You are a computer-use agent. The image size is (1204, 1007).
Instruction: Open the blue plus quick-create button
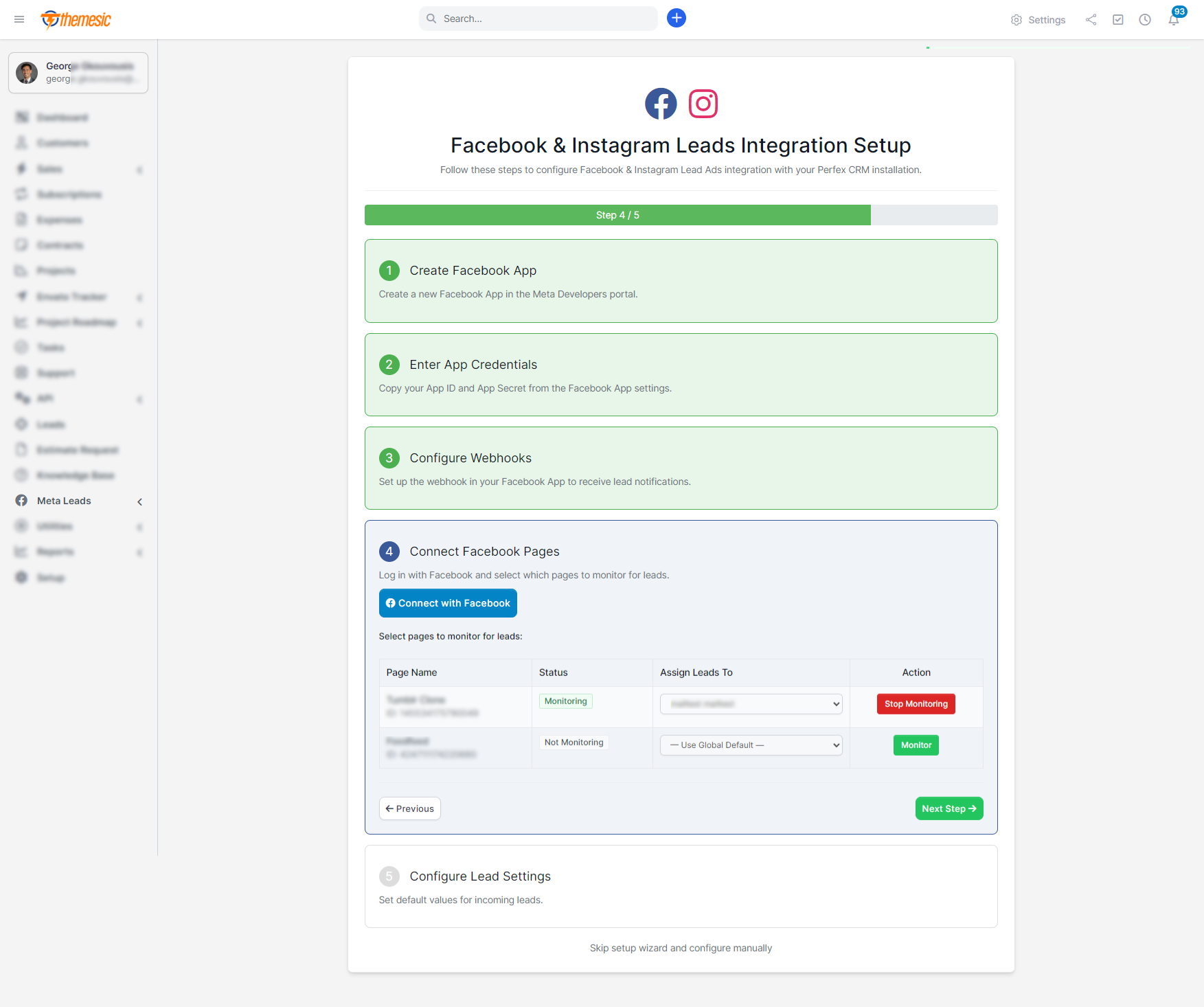[677, 18]
